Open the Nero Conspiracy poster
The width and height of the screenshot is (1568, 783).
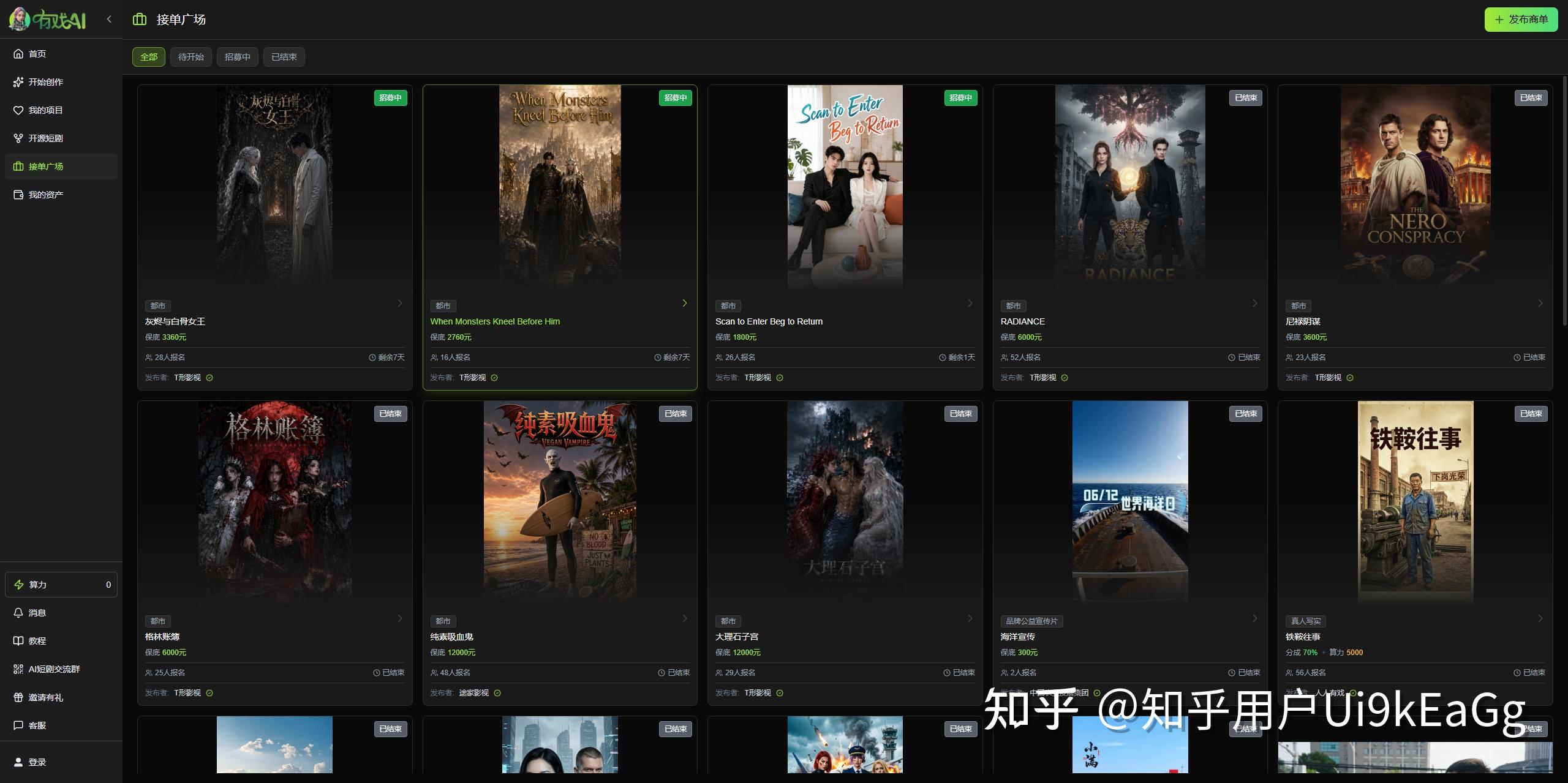tap(1415, 187)
